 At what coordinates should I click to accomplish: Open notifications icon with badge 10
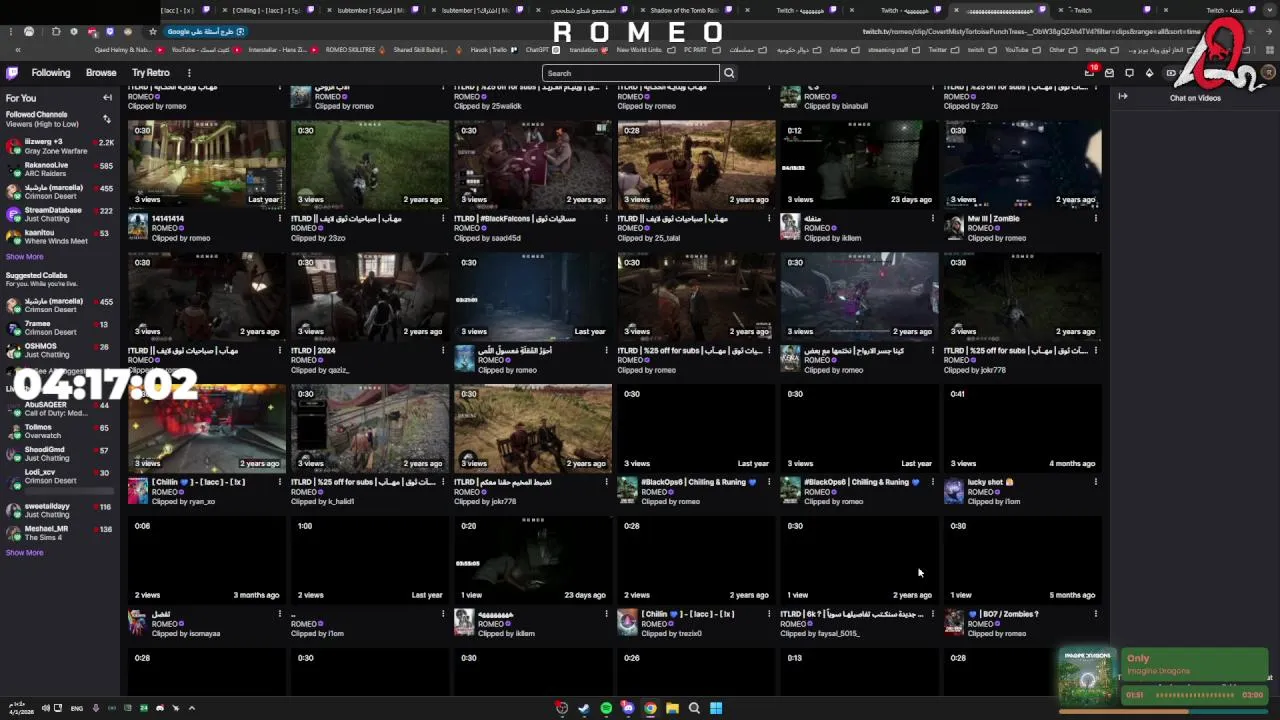1090,72
